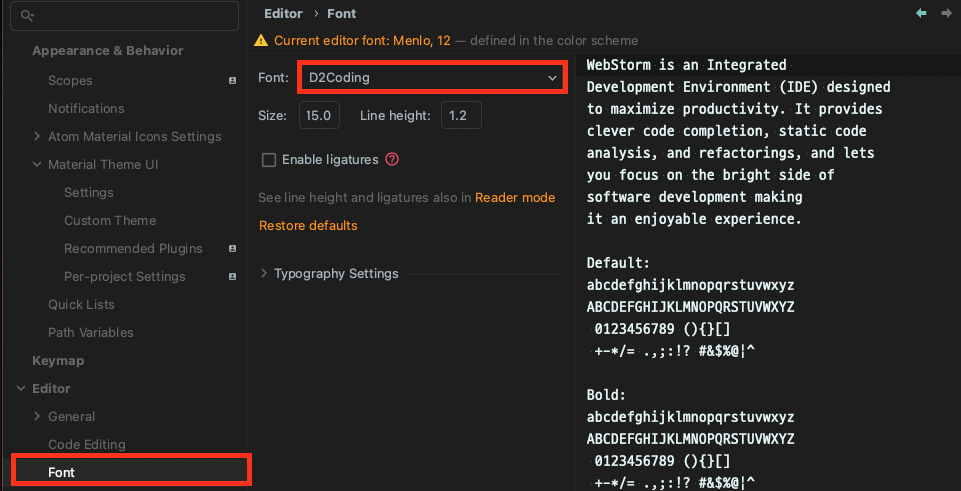Viewport: 961px width, 491px height.
Task: Open Settings under Material Theme UI
Action: [88, 192]
